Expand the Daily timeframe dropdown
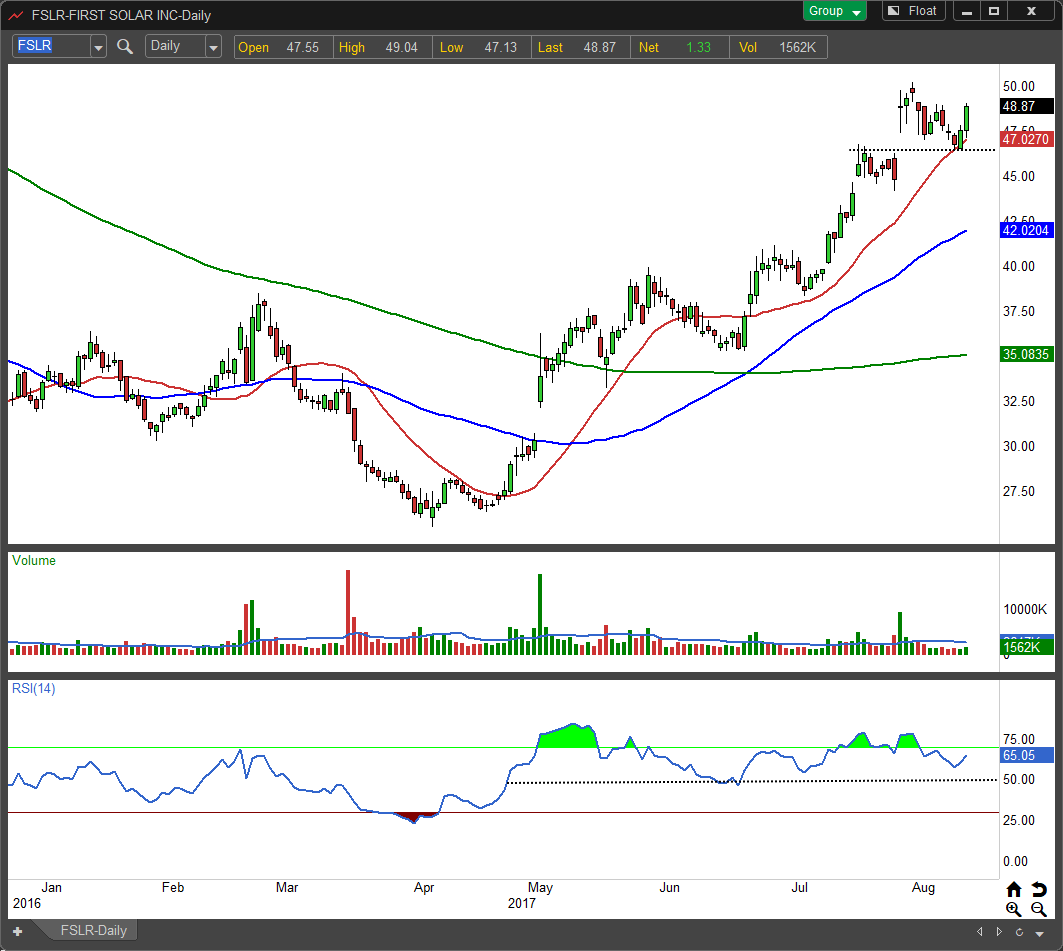 coord(213,47)
